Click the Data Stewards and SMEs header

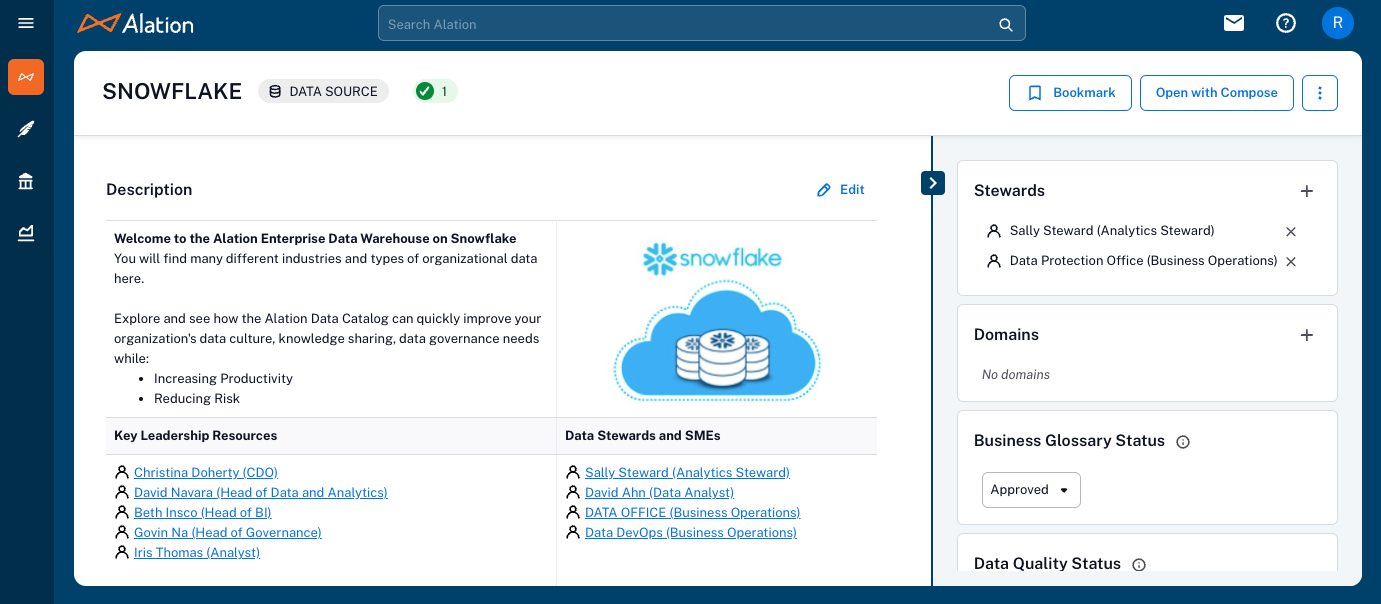[x=643, y=436]
